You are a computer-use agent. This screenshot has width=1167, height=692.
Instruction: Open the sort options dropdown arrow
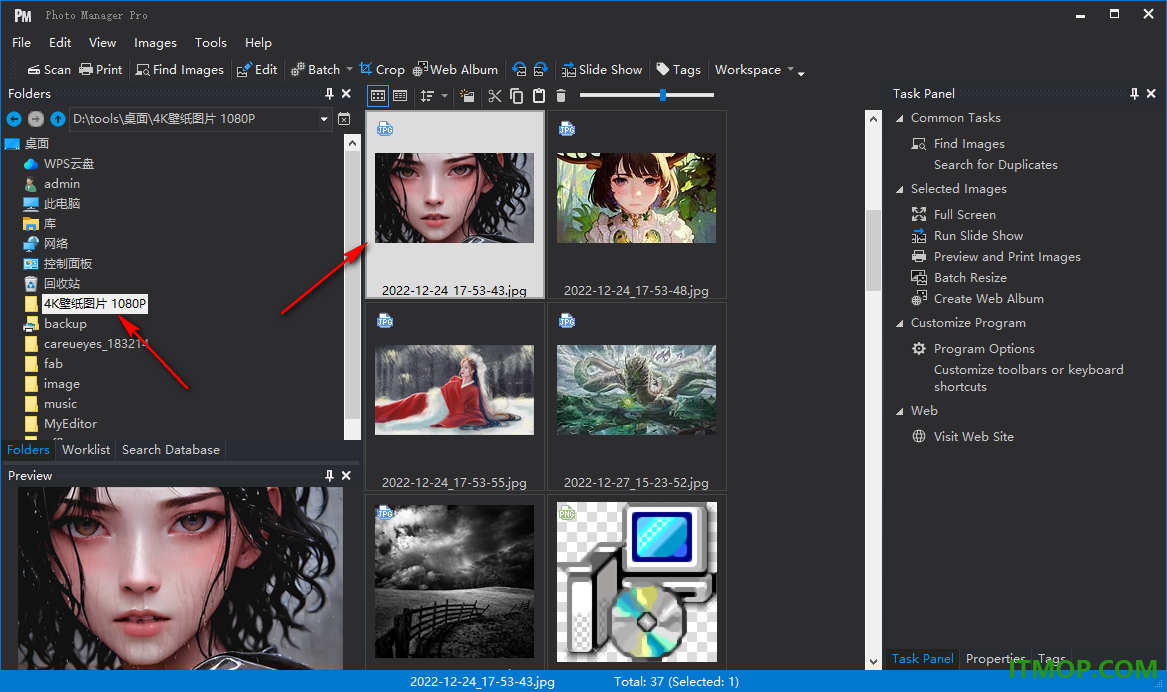click(444, 95)
